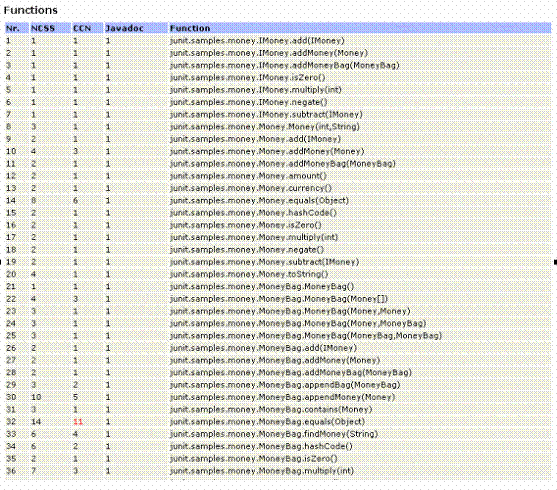Select Money.currency() function entry
557x490 pixels.
pos(251,188)
